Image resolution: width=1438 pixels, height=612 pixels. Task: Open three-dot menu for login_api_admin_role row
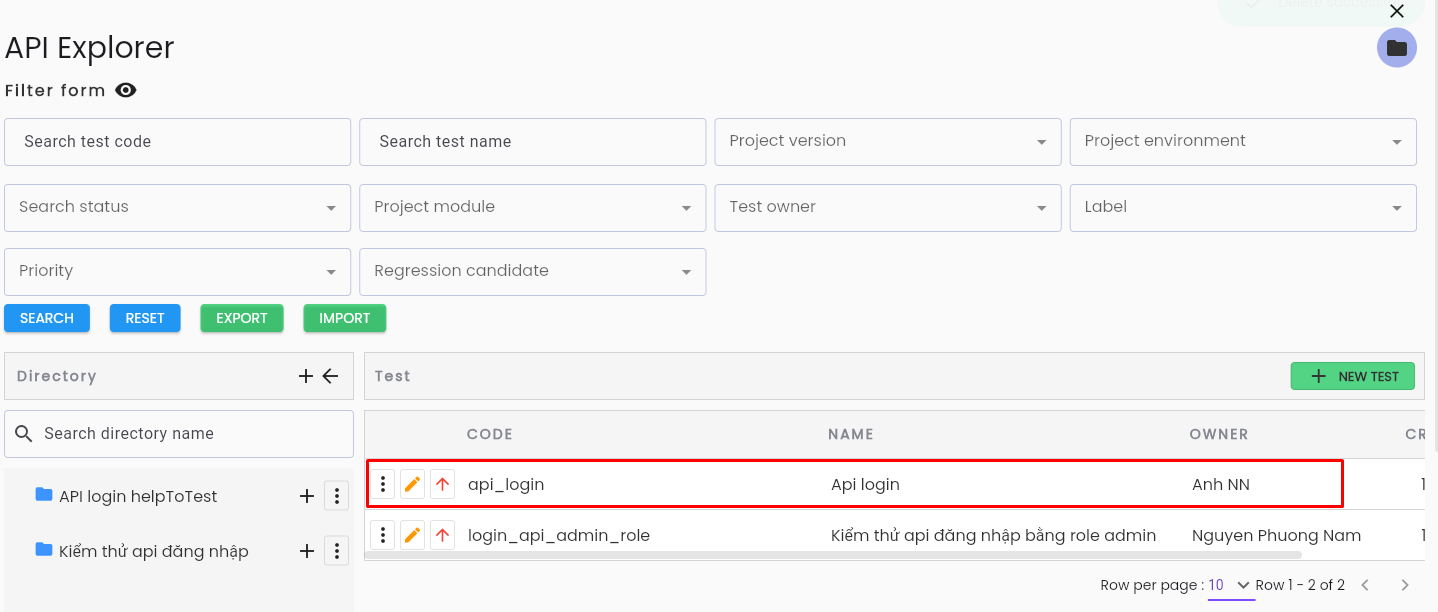coord(383,536)
